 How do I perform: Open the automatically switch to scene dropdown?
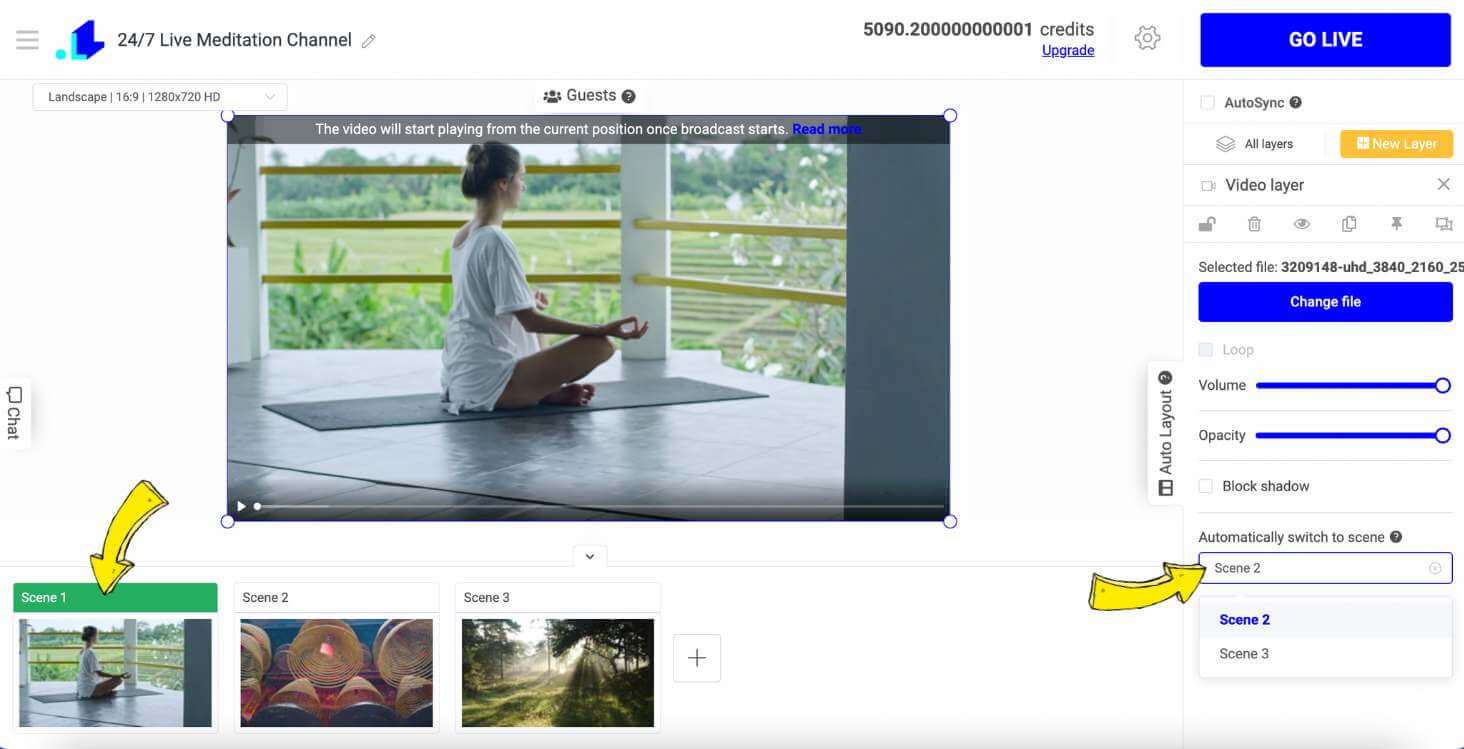tap(1325, 568)
